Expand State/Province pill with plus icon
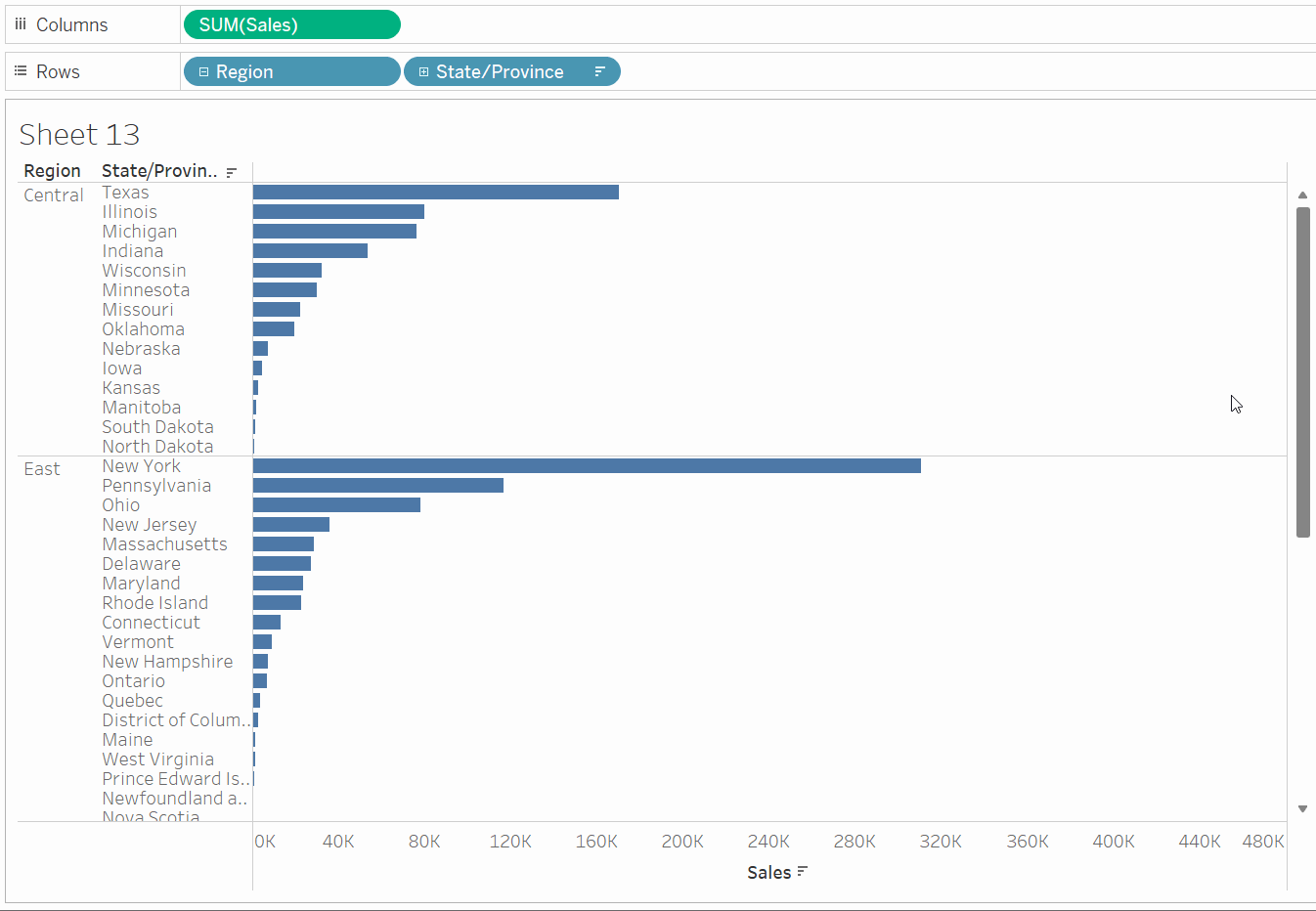Screen dimensions: 1316x911 coord(423,71)
